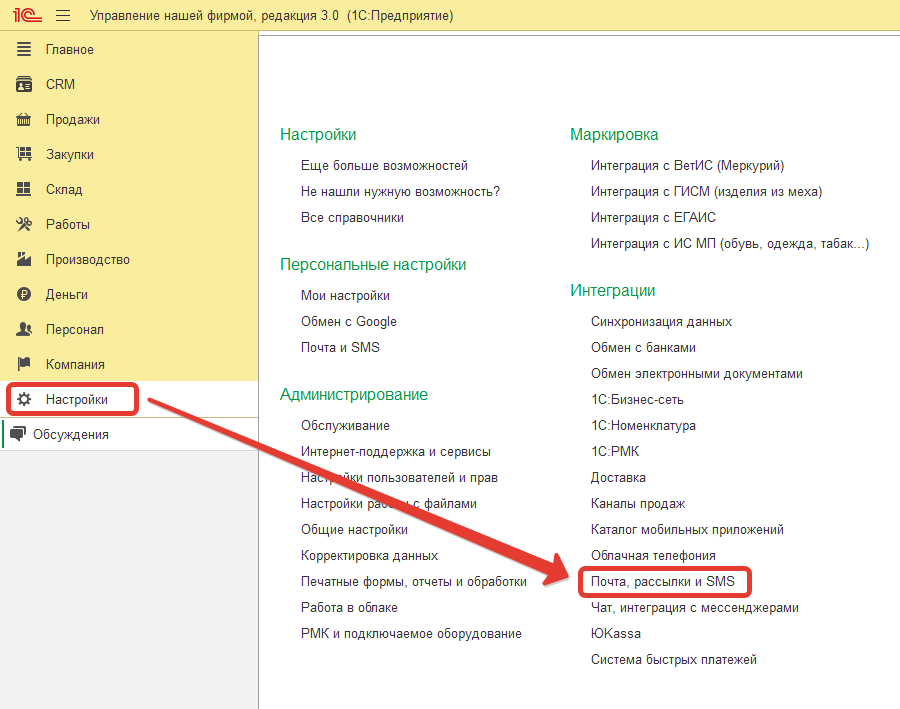Screen dimensions: 900x709
Task: Open Общие настройки
Action: pyautogui.click(x=354, y=529)
